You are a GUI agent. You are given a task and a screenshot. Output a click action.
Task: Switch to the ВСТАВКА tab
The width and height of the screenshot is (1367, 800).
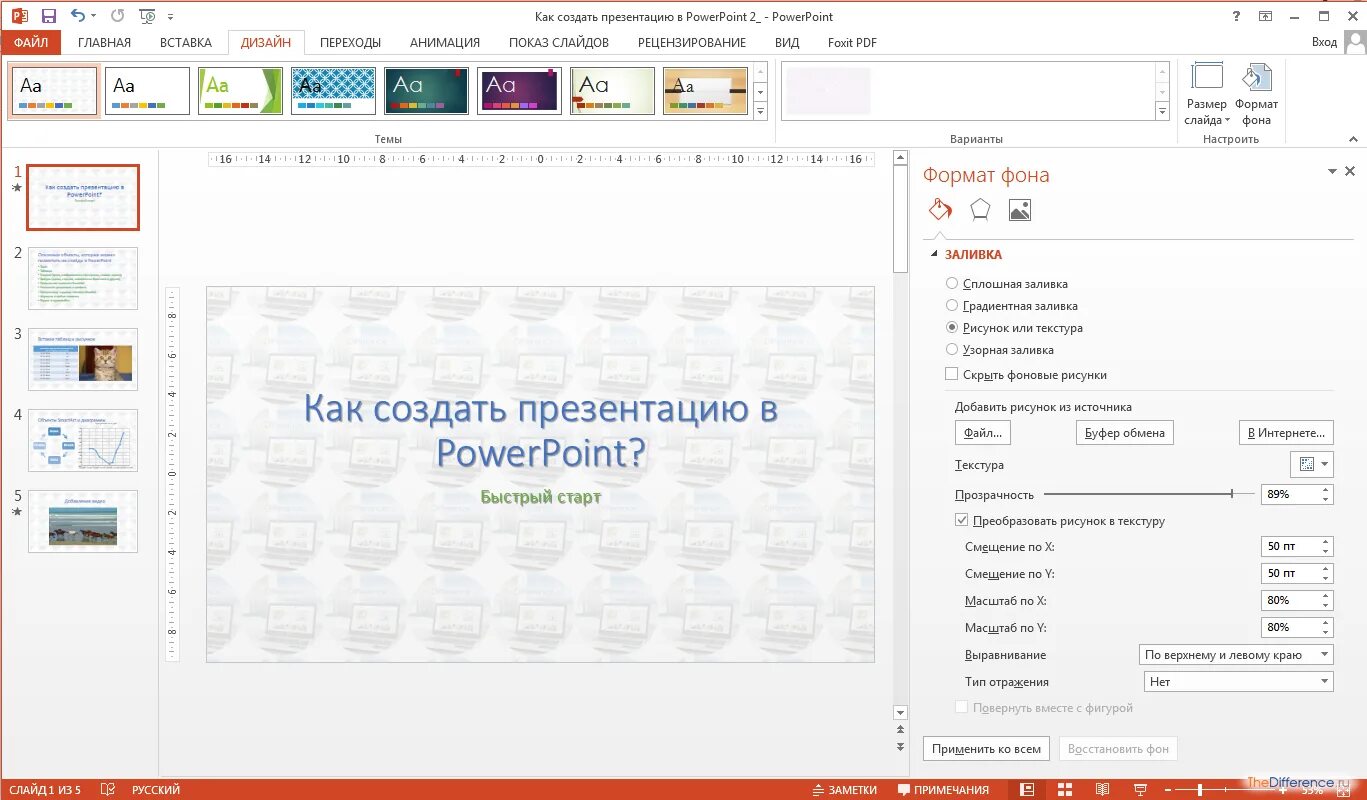point(186,43)
